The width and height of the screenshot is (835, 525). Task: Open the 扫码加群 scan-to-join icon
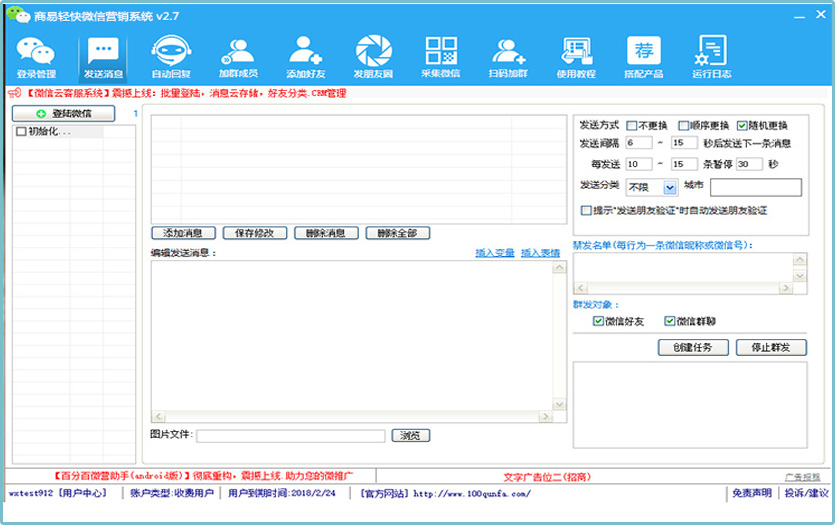(x=509, y=58)
